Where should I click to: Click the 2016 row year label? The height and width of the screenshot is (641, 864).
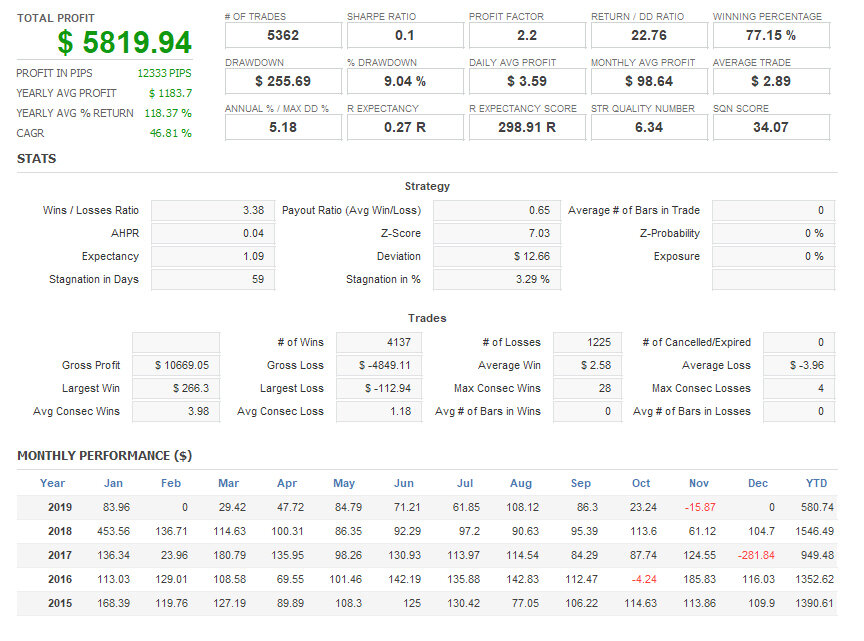[60, 579]
